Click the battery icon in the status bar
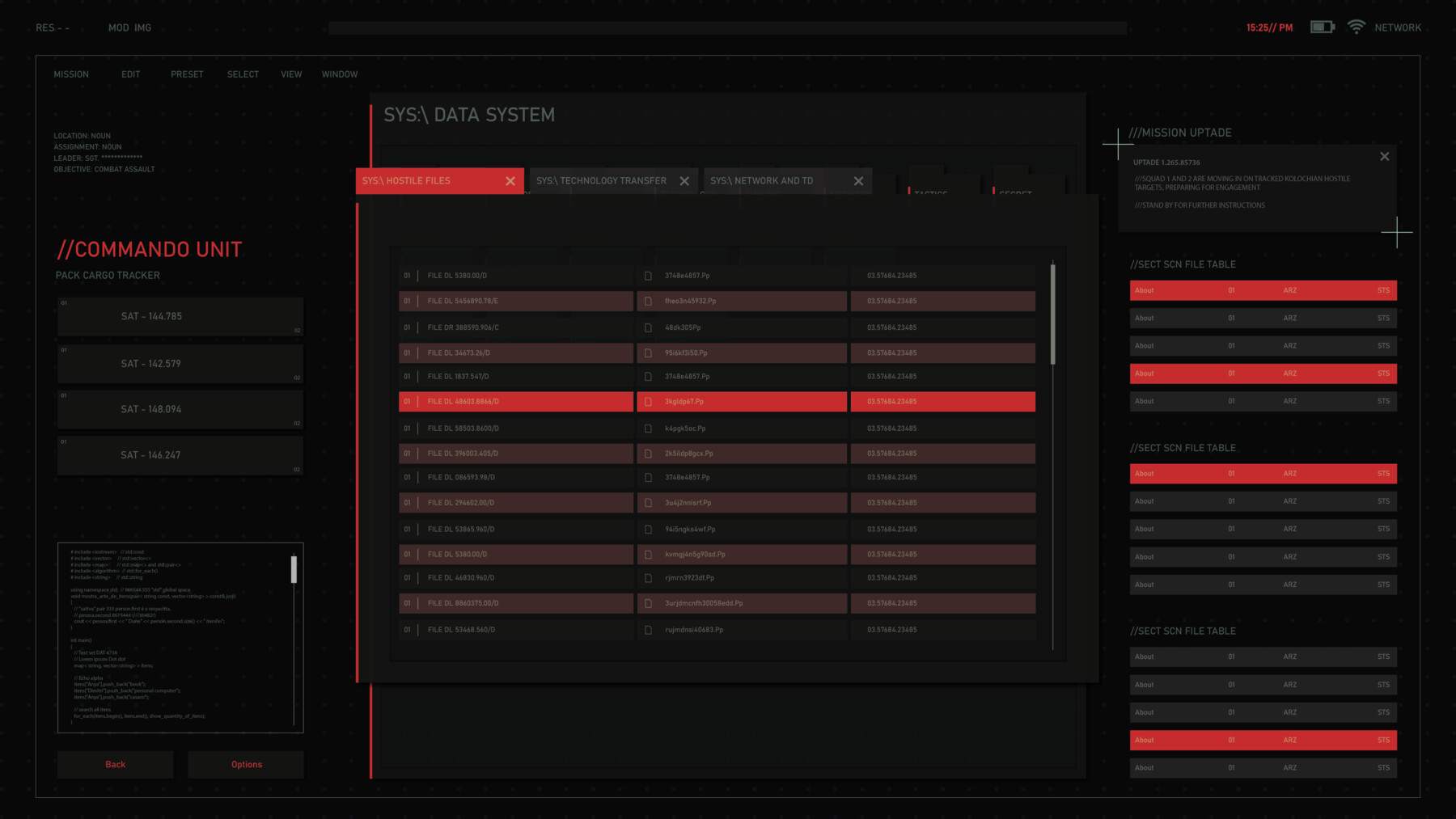 point(1322,26)
